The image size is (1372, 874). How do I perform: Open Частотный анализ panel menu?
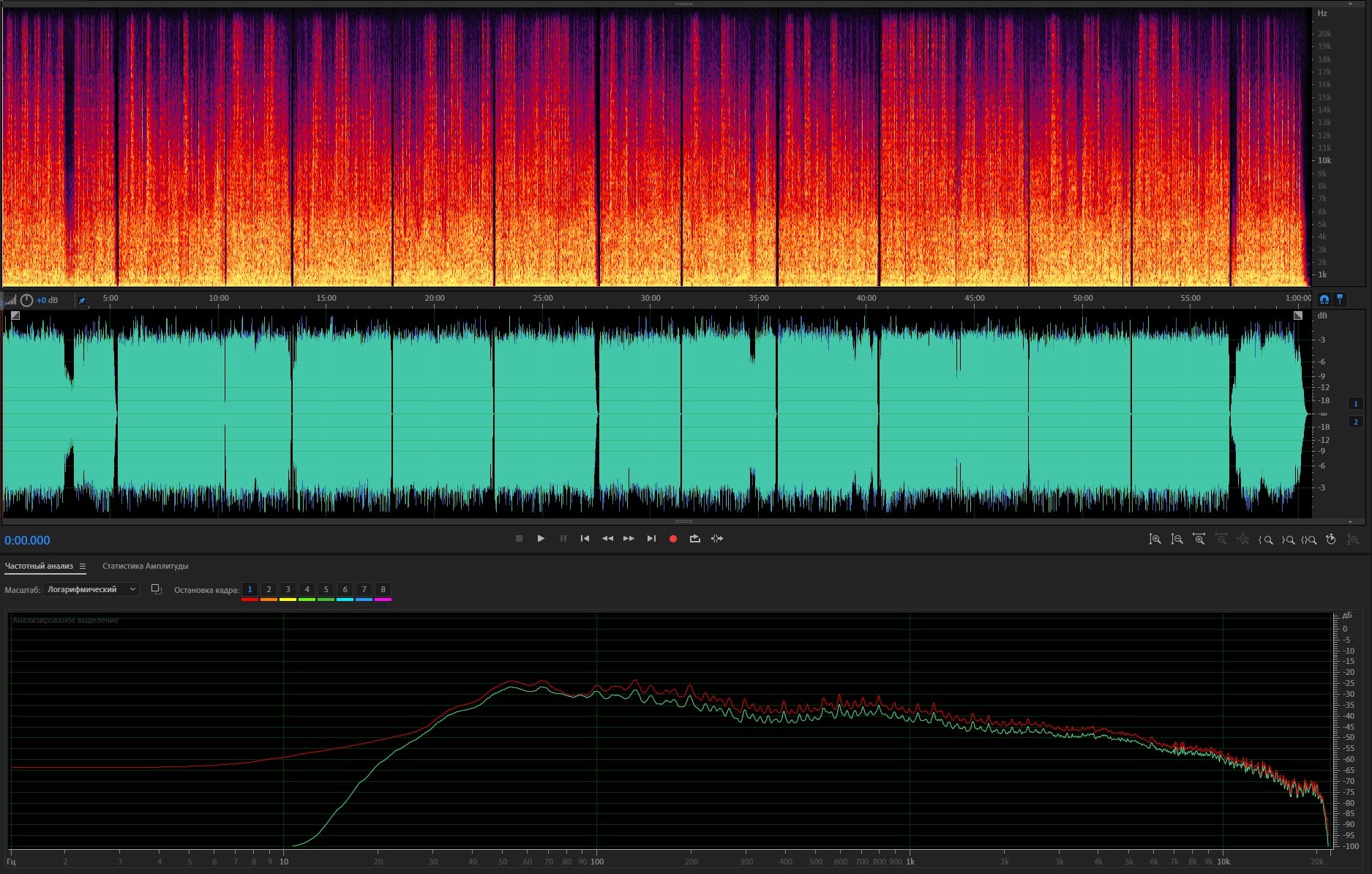[83, 566]
